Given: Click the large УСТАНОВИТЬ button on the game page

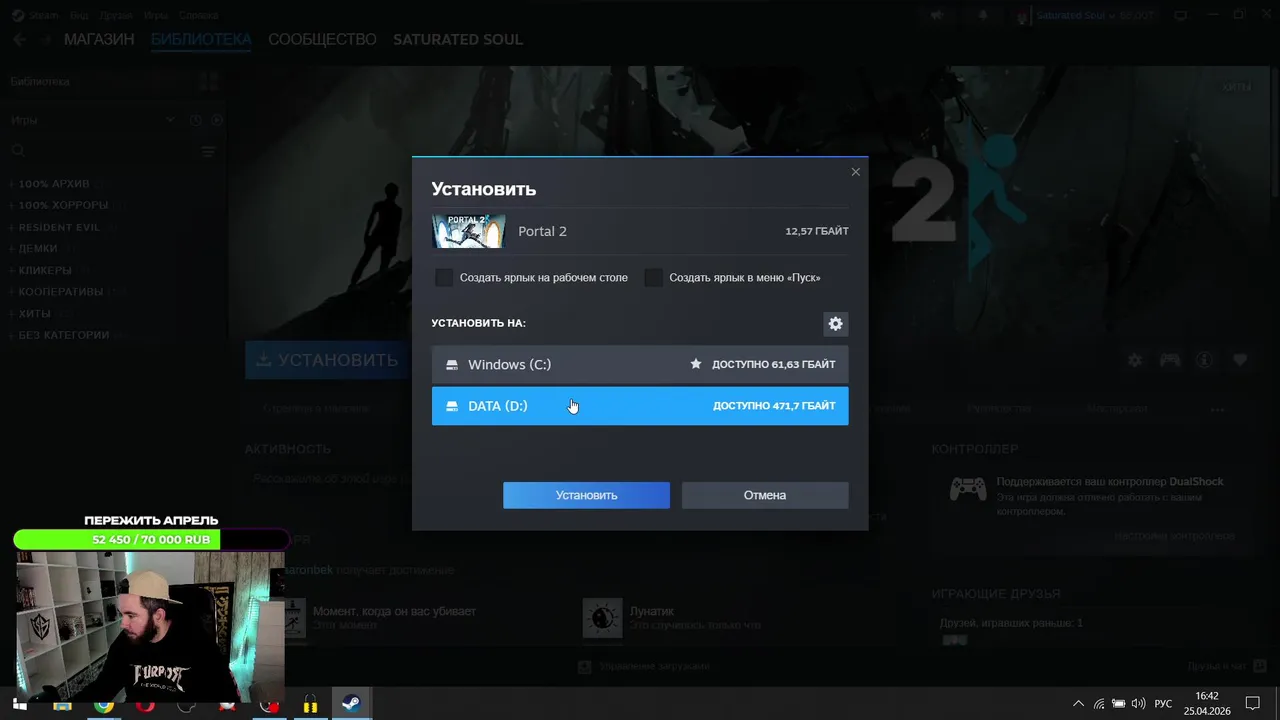Looking at the screenshot, I should (328, 360).
